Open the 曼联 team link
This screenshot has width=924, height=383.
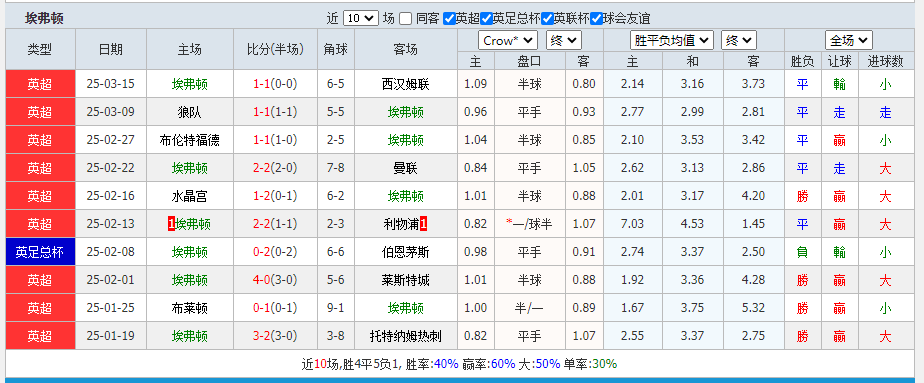click(405, 169)
